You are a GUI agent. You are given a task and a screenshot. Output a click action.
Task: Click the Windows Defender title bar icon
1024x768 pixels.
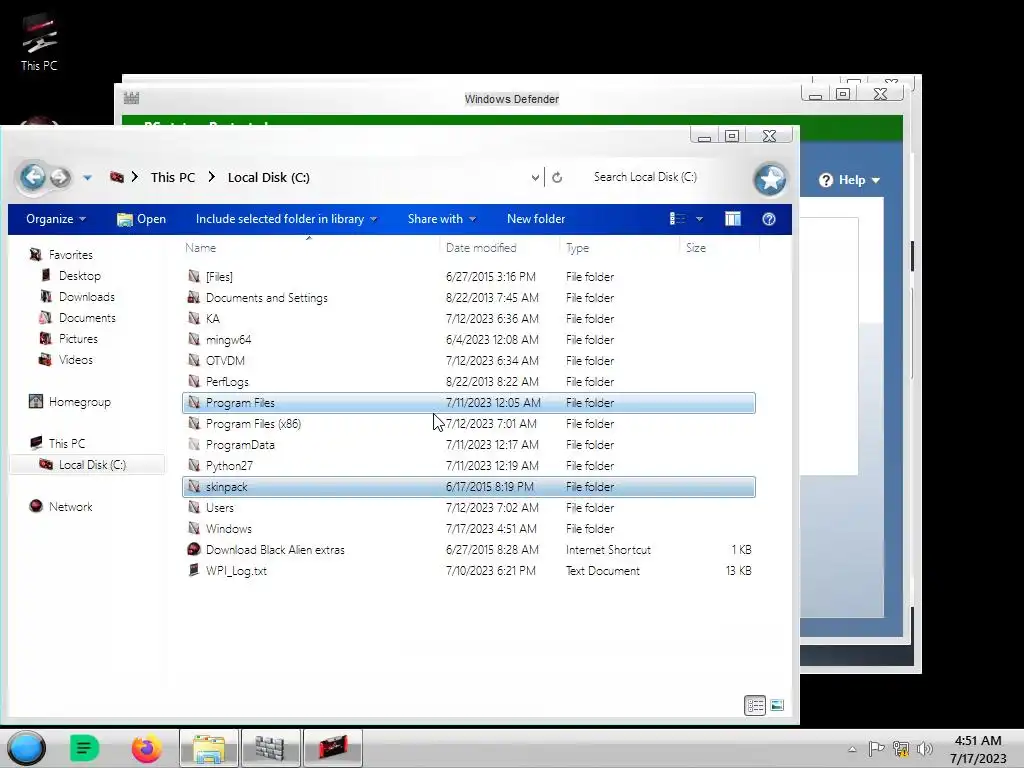[x=131, y=98]
